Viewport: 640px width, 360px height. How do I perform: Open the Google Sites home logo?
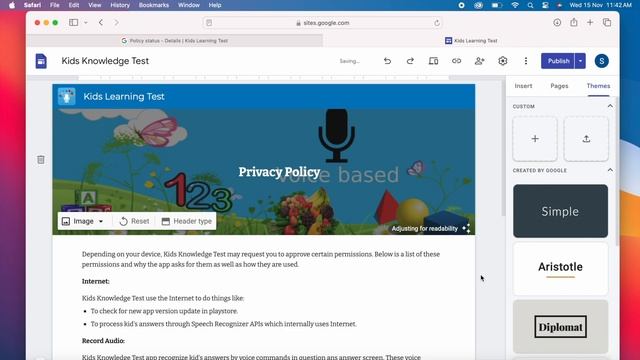[41, 61]
